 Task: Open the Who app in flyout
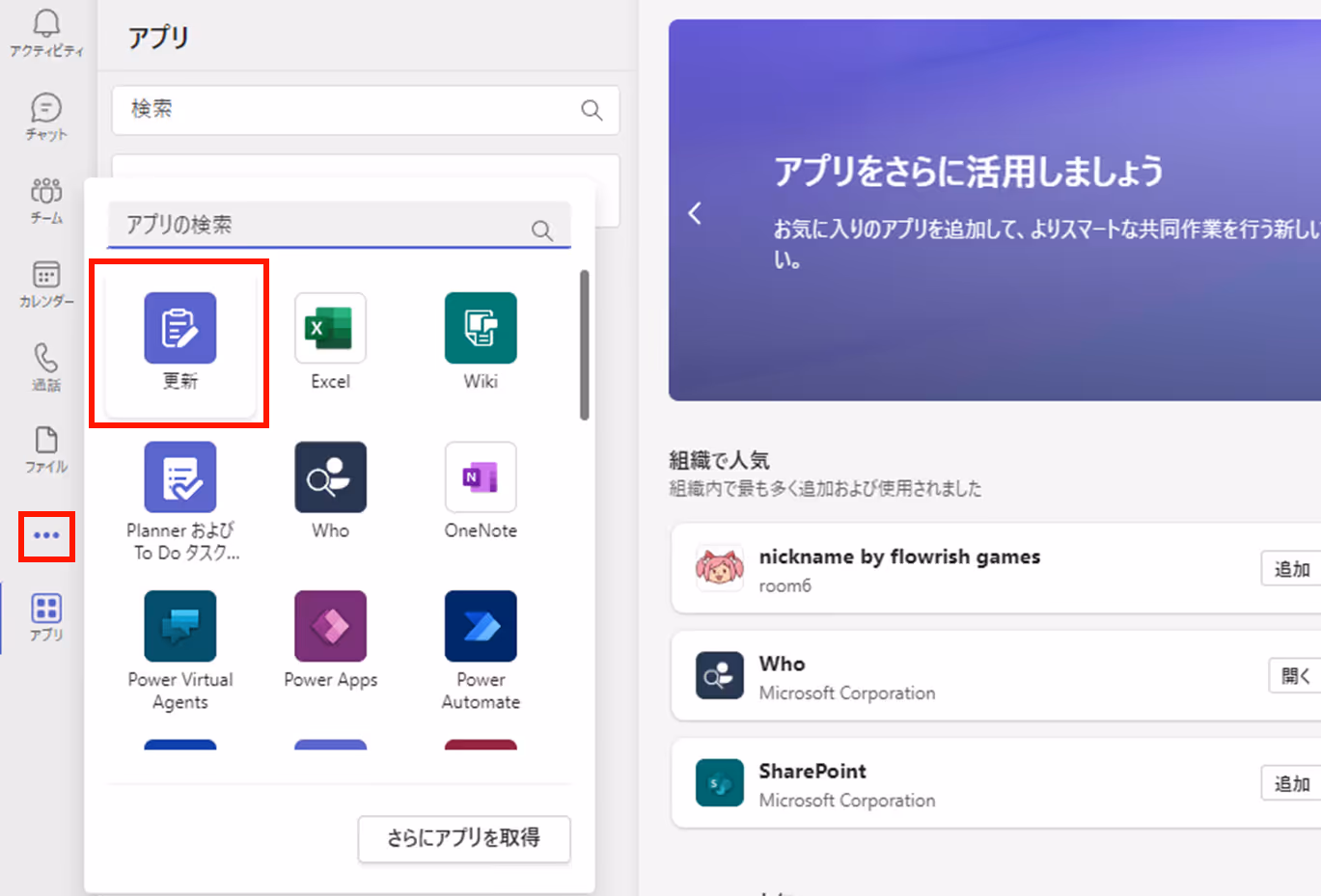[330, 476]
